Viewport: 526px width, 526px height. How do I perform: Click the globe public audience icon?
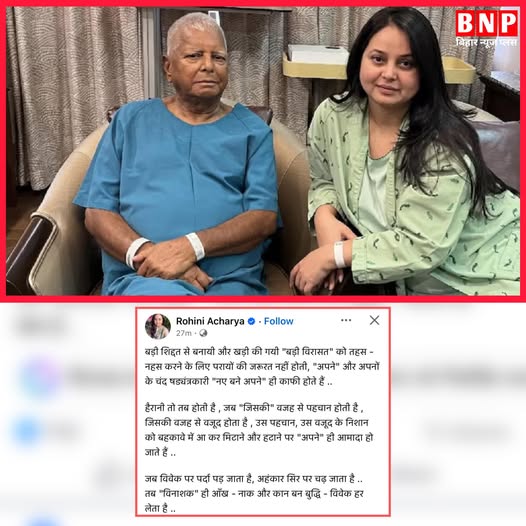pos(203,333)
